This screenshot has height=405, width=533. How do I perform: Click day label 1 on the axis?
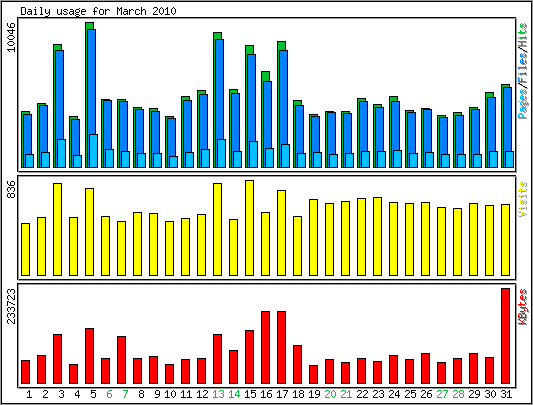[x=29, y=394]
